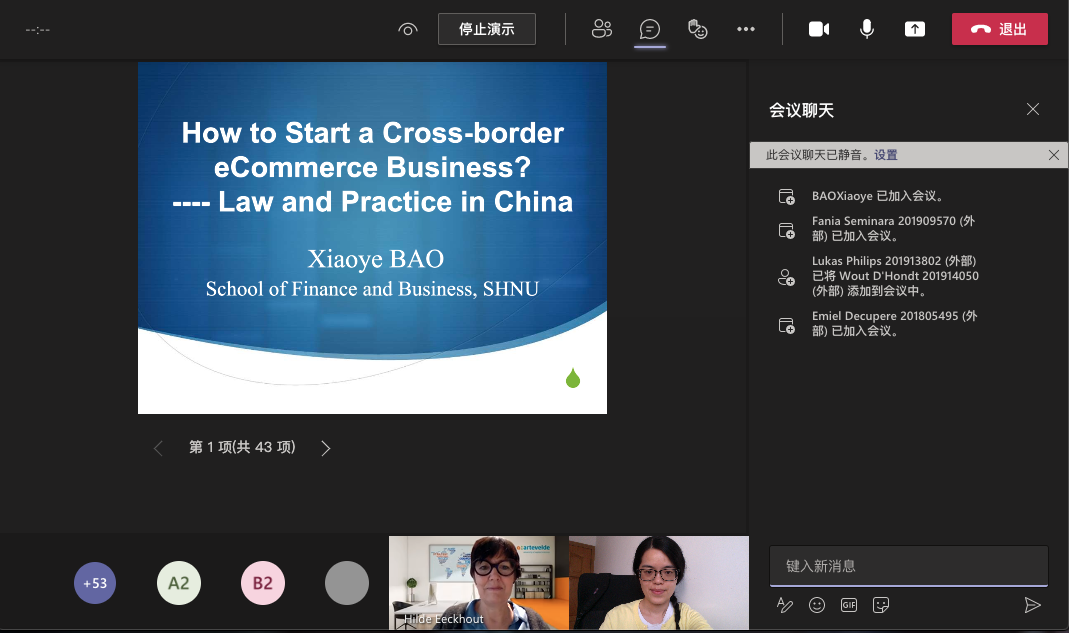Toggle private viewing eye icon
The height and width of the screenshot is (633, 1069).
(x=407, y=29)
